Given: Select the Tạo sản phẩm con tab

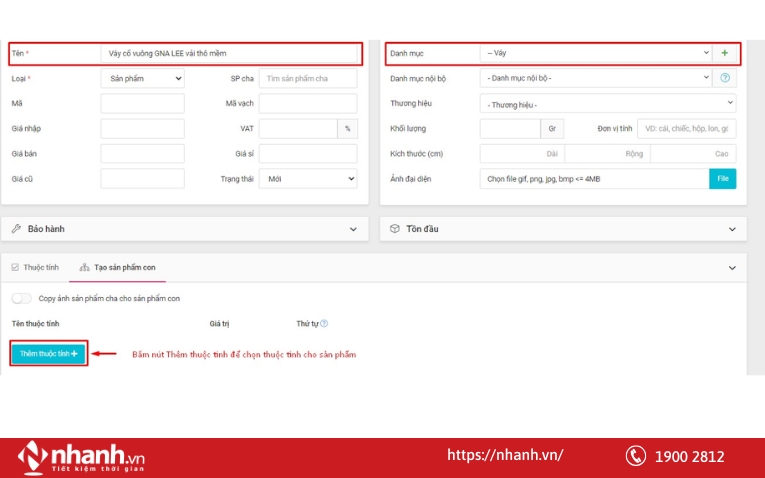Looking at the screenshot, I should click(x=117, y=268).
